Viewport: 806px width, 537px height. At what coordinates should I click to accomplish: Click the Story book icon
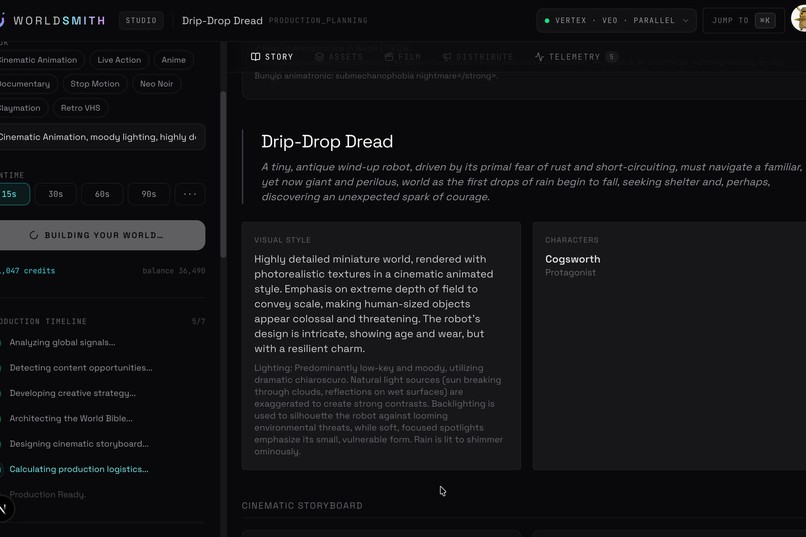255,57
